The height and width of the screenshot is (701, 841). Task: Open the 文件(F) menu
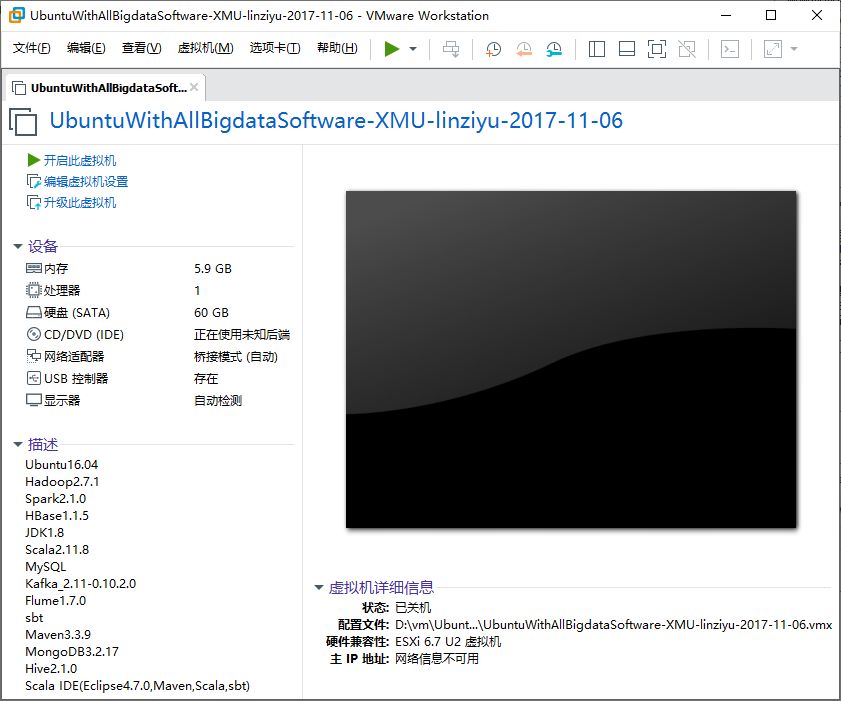32,49
